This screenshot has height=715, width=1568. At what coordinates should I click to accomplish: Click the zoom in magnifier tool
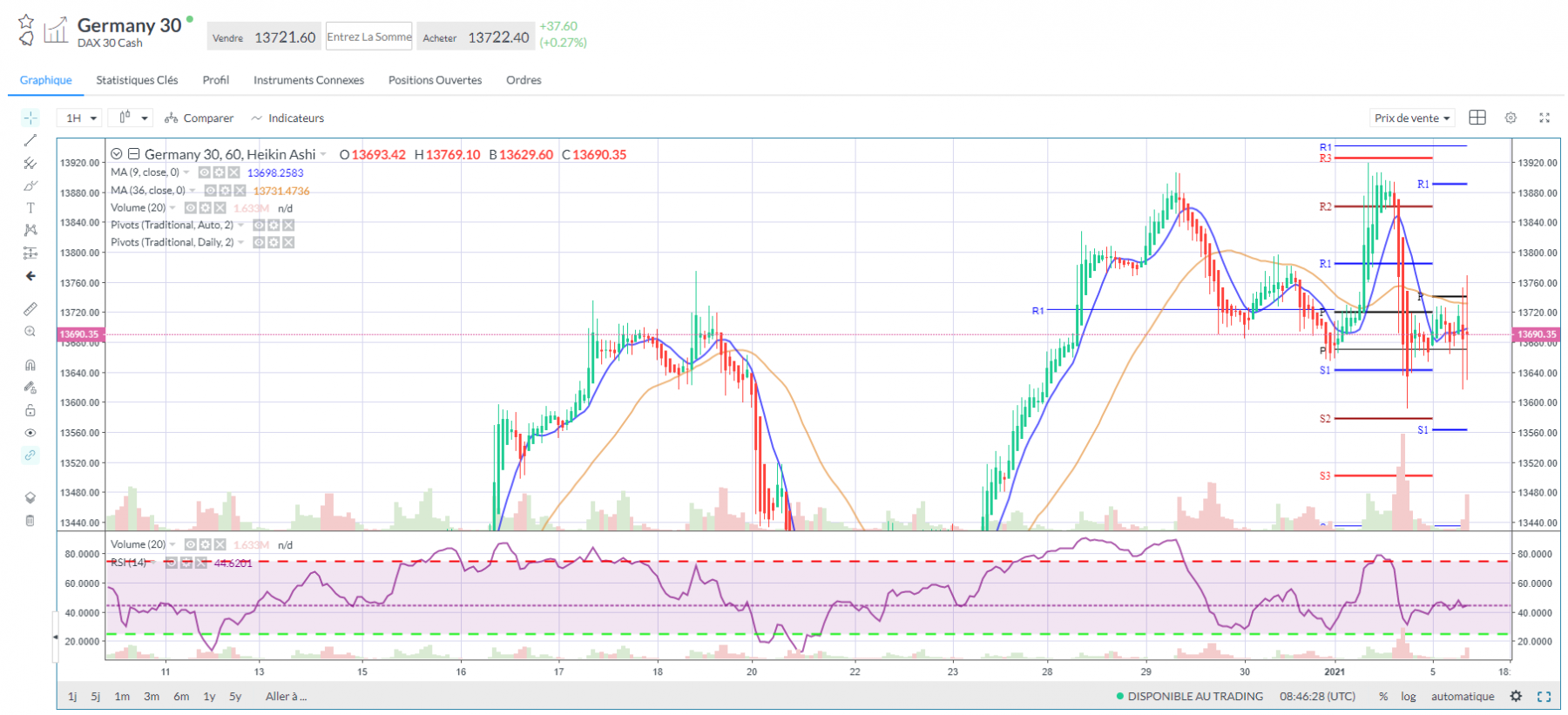point(30,332)
